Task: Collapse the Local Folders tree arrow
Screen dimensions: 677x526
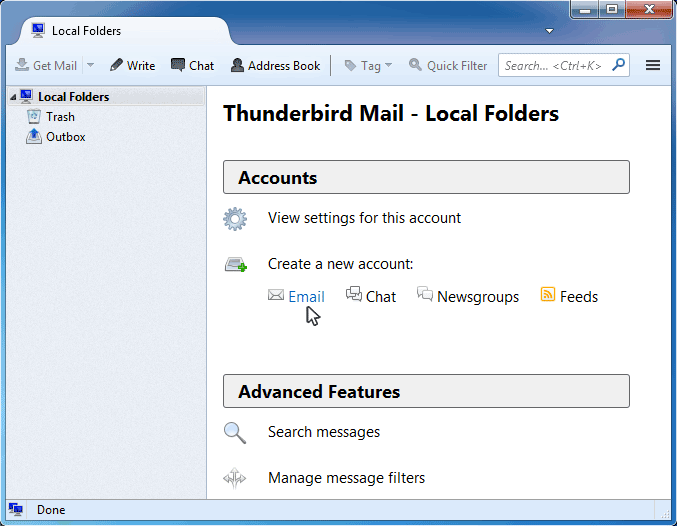Action: coord(13,97)
